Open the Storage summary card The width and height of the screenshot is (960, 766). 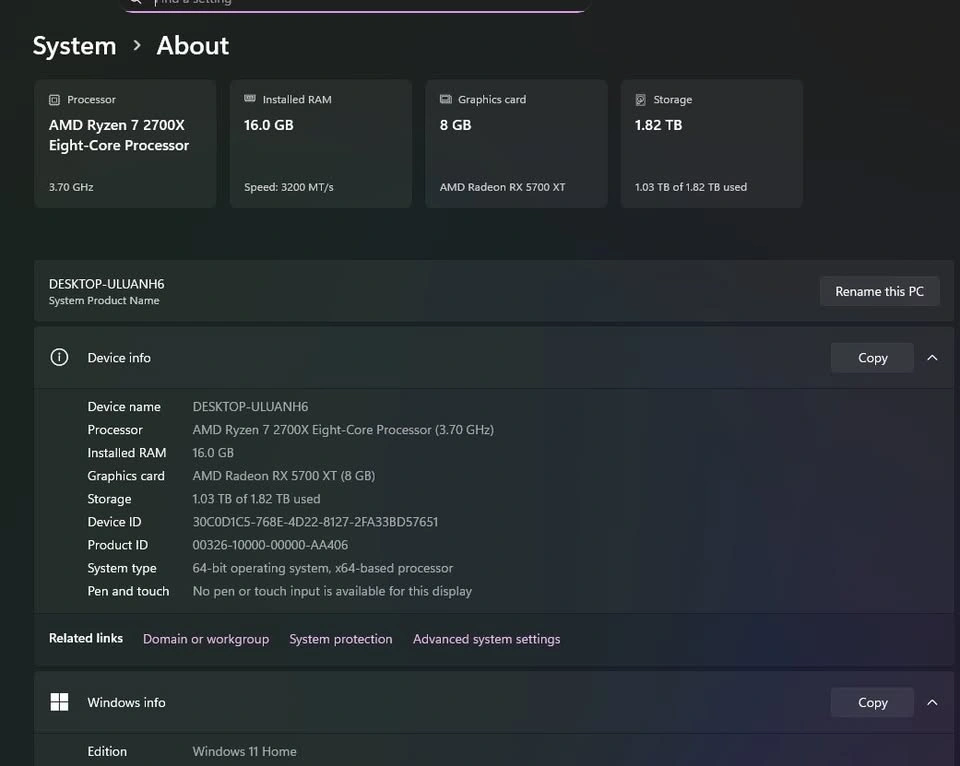coord(711,143)
